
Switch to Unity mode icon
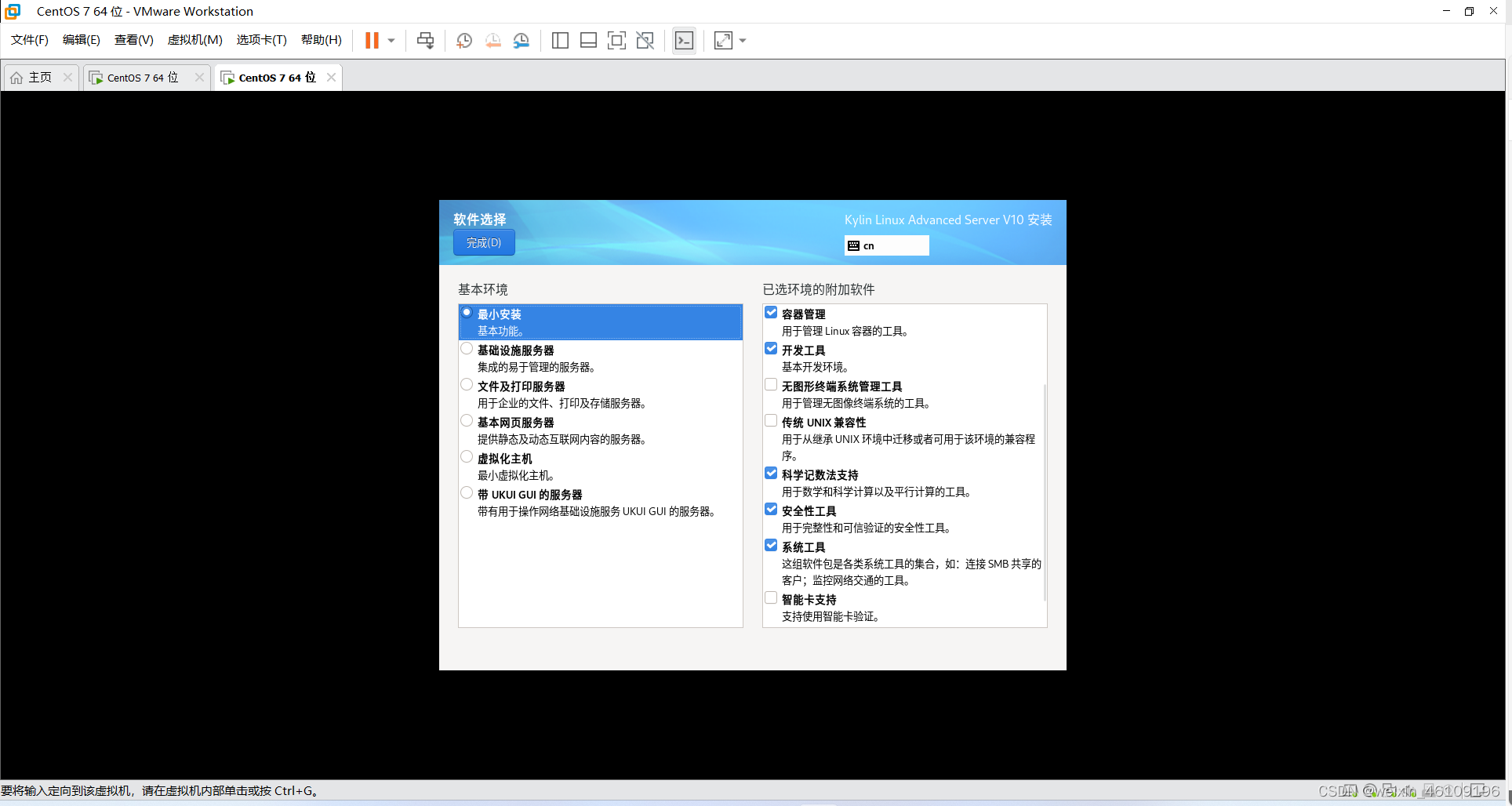[x=645, y=40]
